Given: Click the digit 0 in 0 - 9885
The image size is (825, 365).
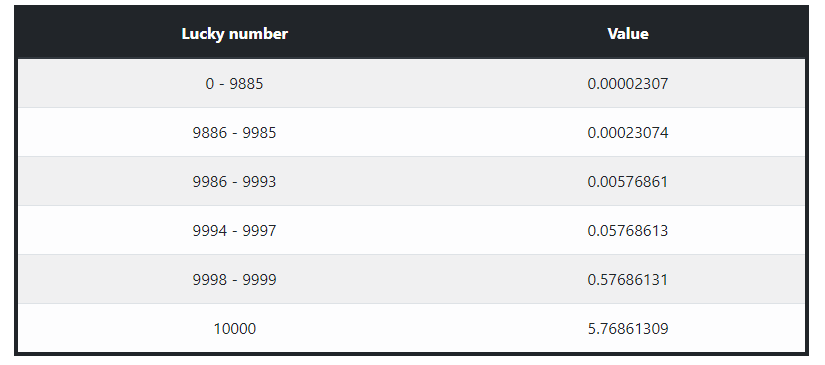Looking at the screenshot, I should point(210,84).
